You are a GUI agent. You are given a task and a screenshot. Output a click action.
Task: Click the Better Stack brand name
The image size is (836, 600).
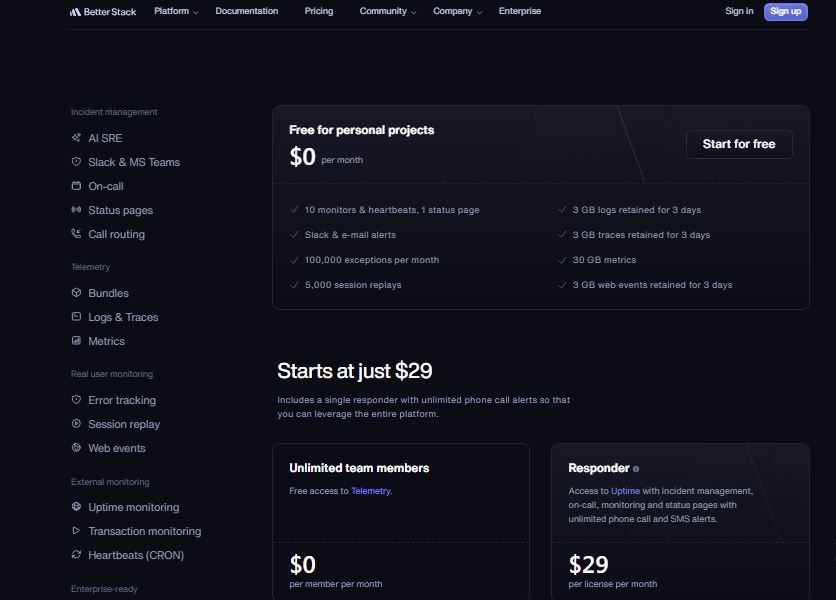[110, 12]
